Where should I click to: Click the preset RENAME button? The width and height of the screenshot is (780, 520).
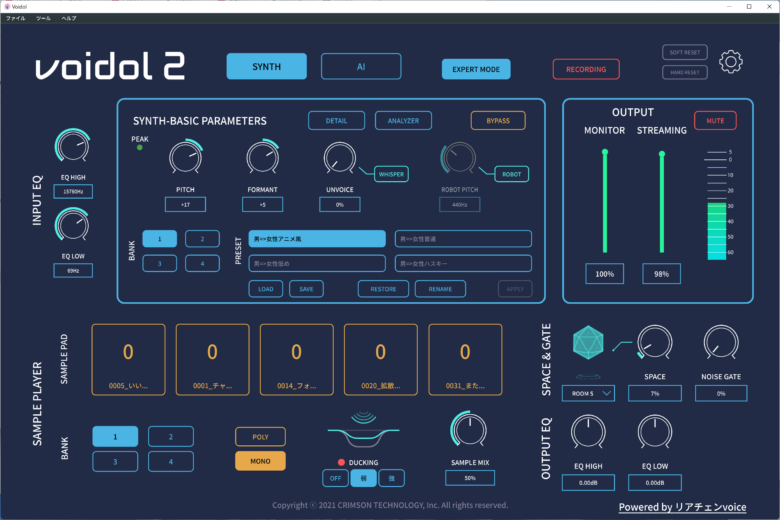click(440, 289)
